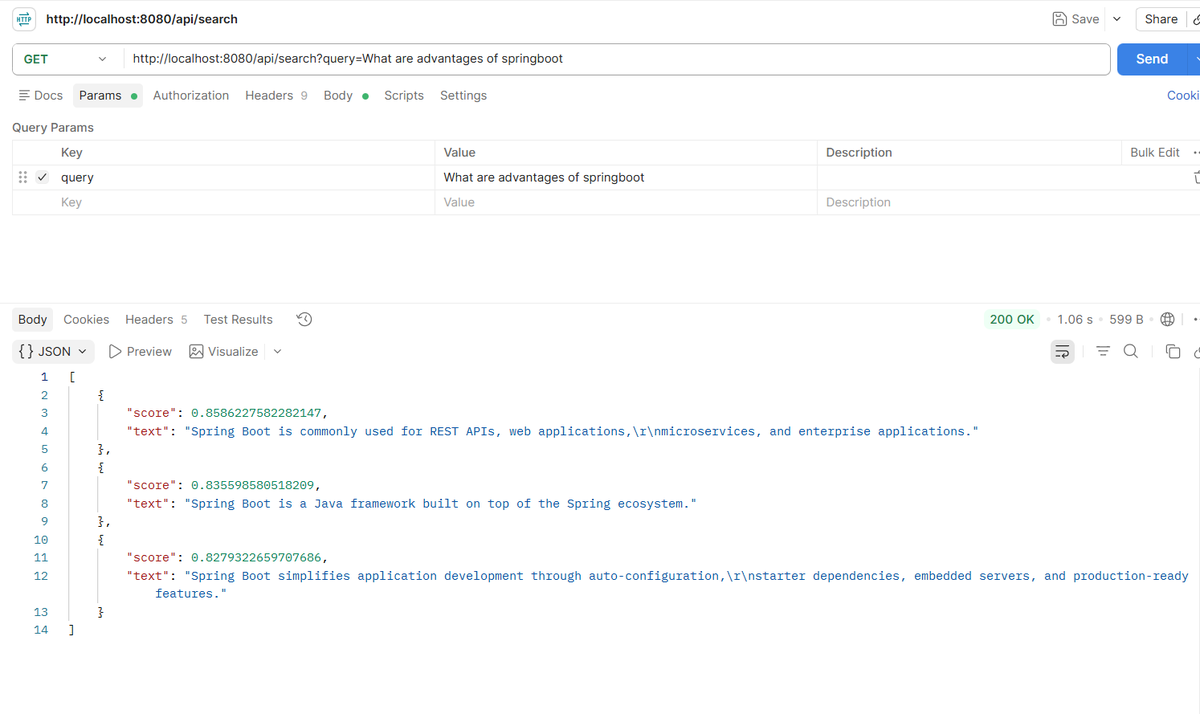Click Bulk Edit
Screen dimensions: 1200x714
click(x=1155, y=152)
